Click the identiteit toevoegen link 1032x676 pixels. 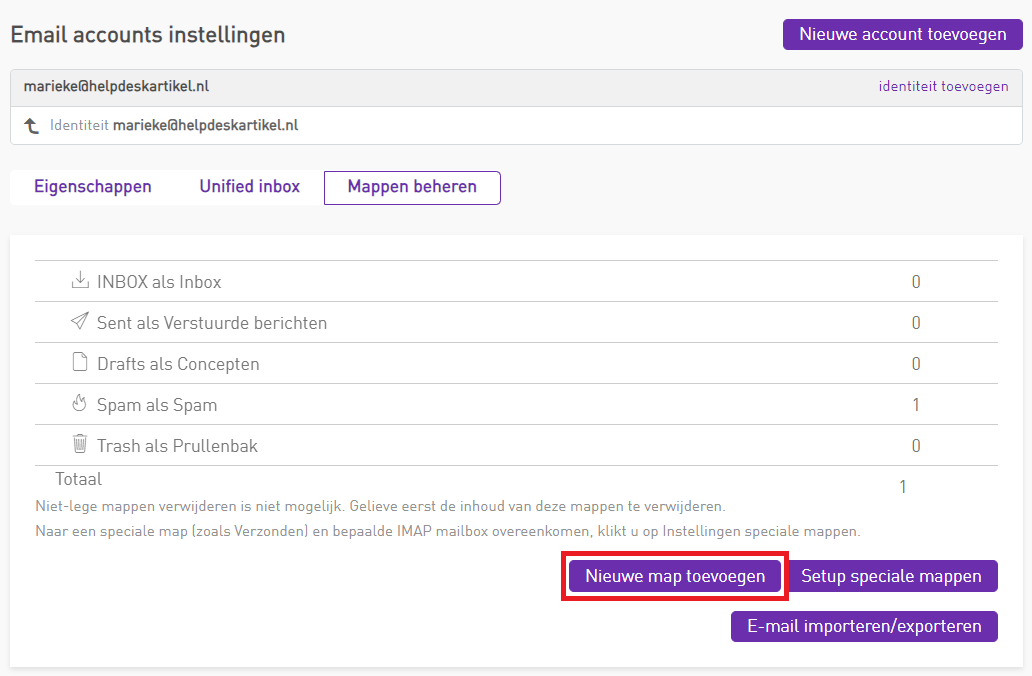pyautogui.click(x=943, y=87)
